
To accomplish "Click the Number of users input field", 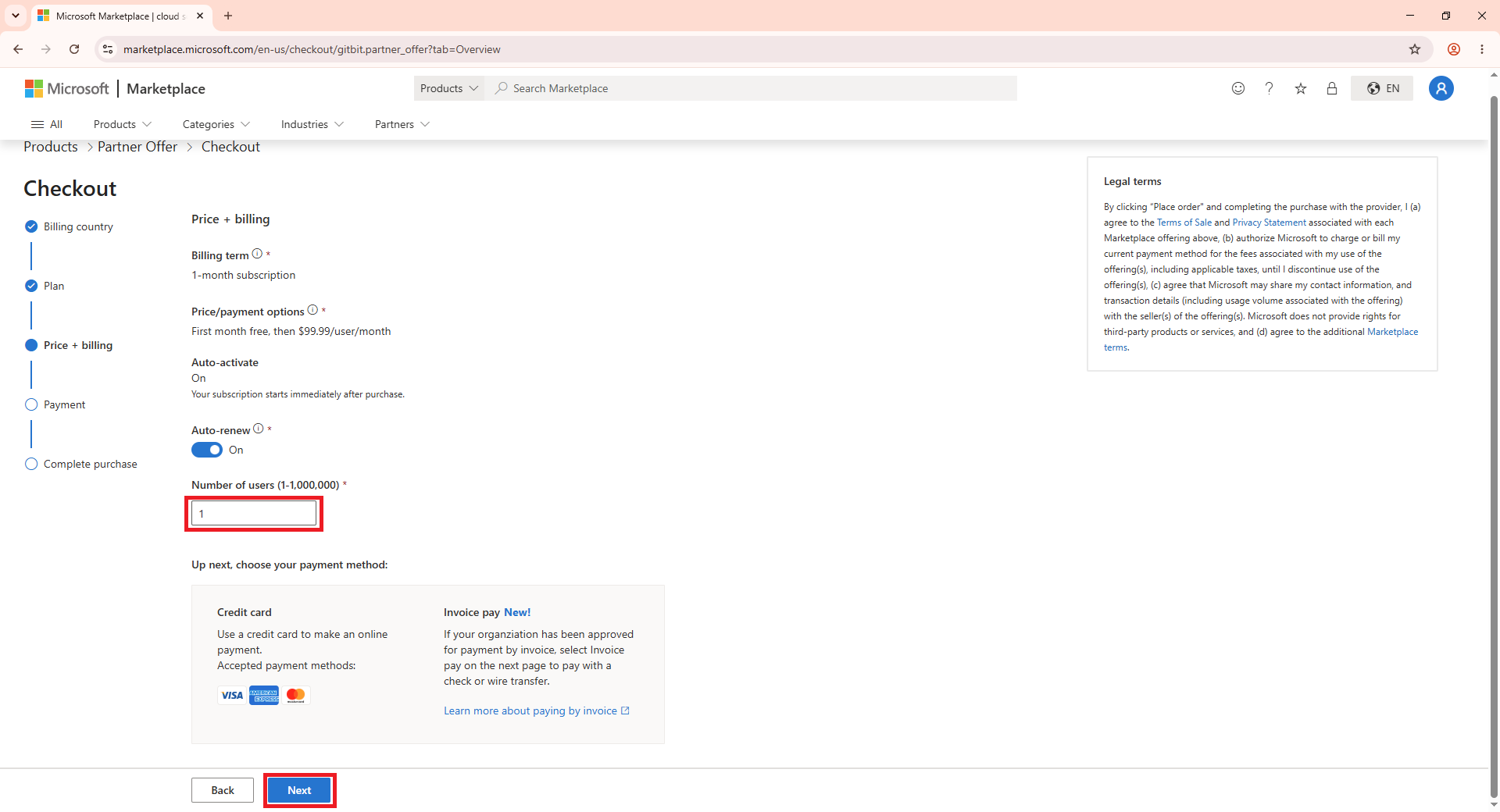I will point(254,514).
